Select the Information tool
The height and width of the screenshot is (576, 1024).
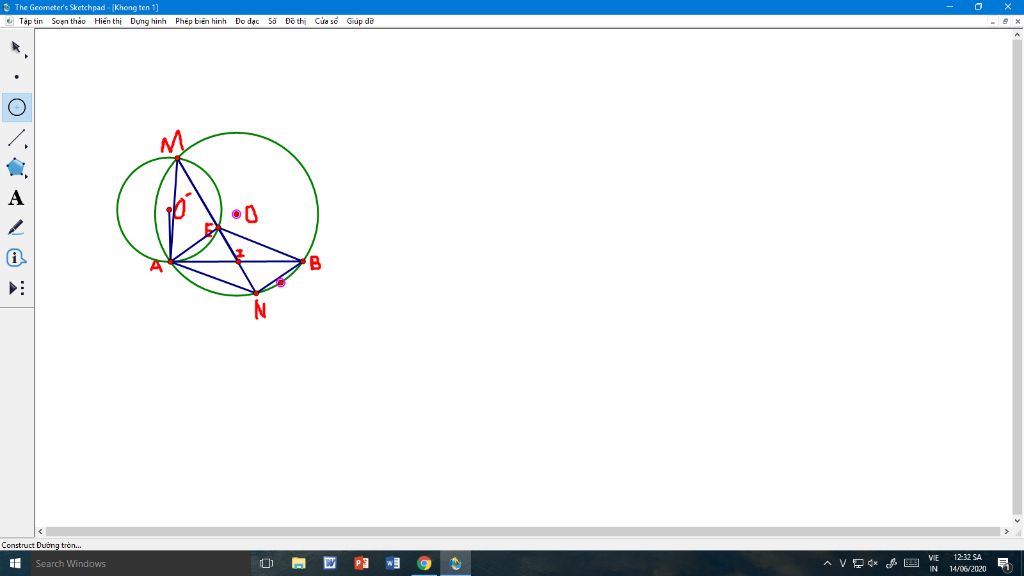point(16,258)
